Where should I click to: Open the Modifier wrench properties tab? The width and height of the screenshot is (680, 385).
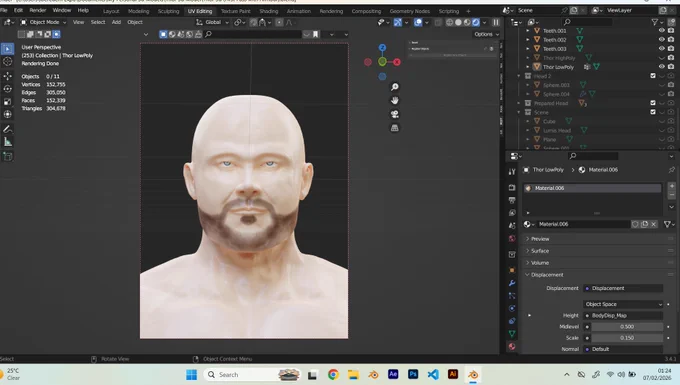[512, 283]
